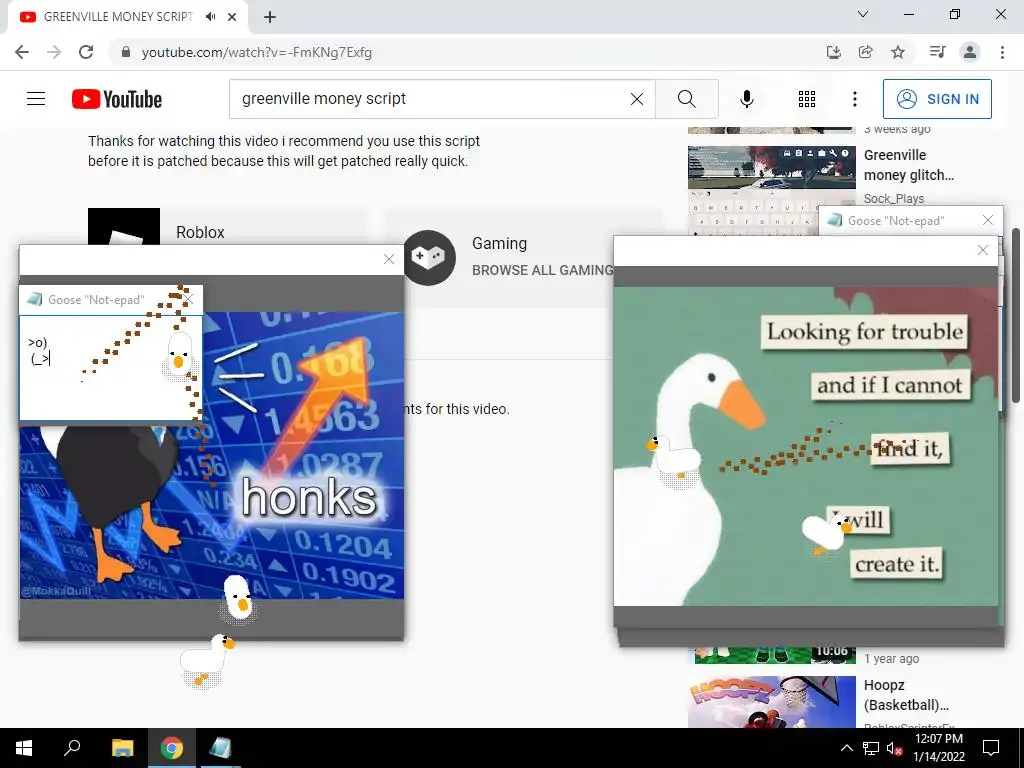Screen dimensions: 1024x768
Task: Visit the Sock_Plays channel
Action: (893, 199)
